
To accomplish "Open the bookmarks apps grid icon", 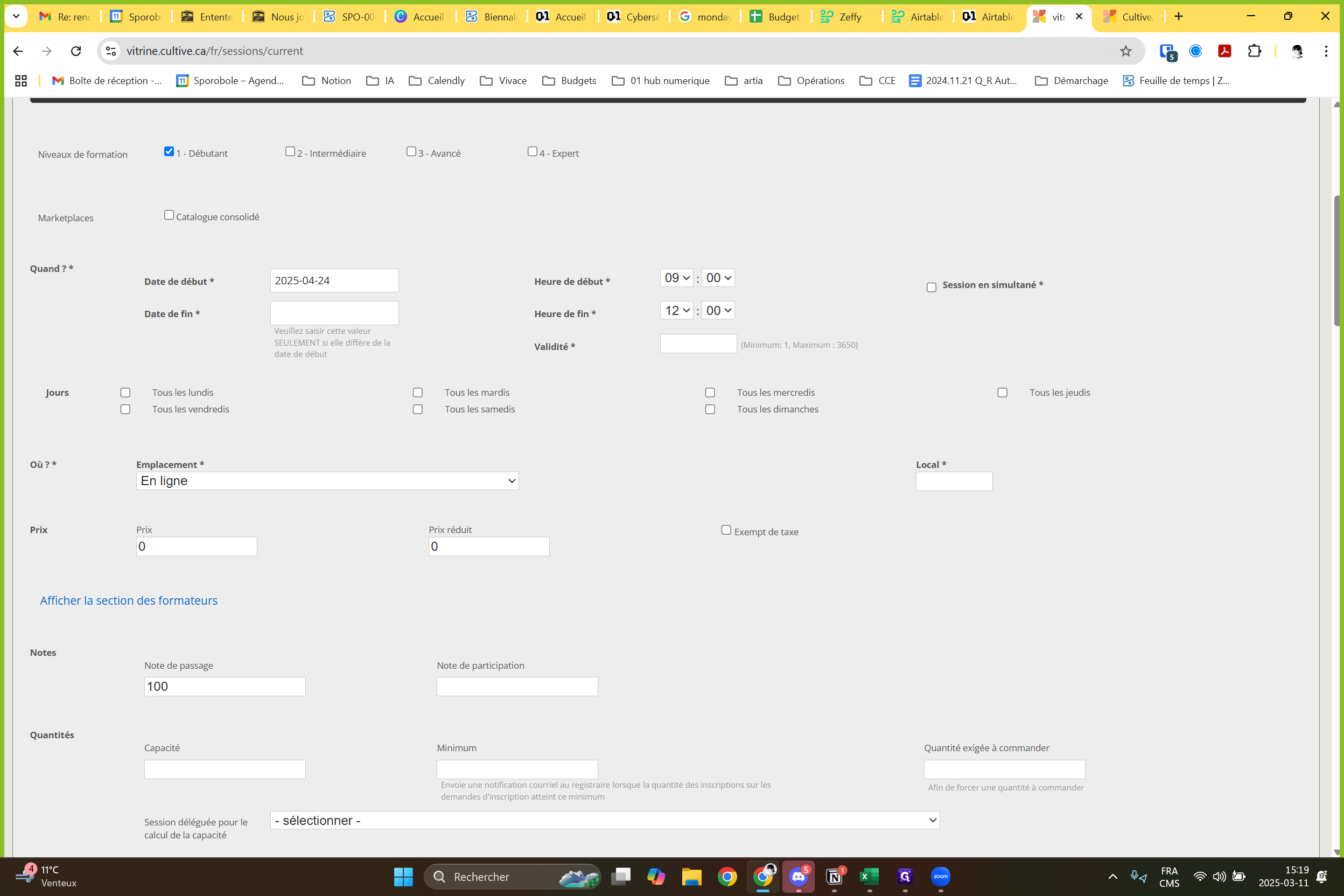I will coord(21,81).
